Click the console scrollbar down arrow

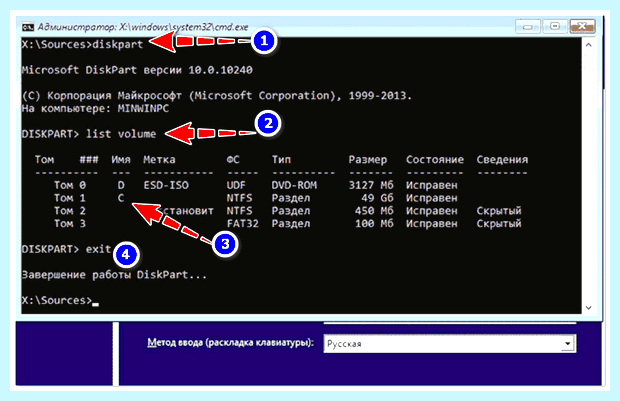[588, 307]
